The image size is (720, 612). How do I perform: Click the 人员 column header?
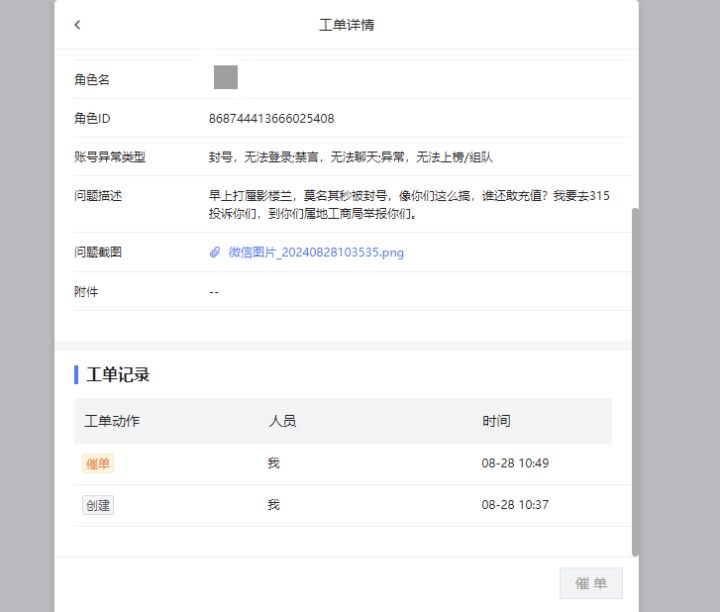point(282,421)
